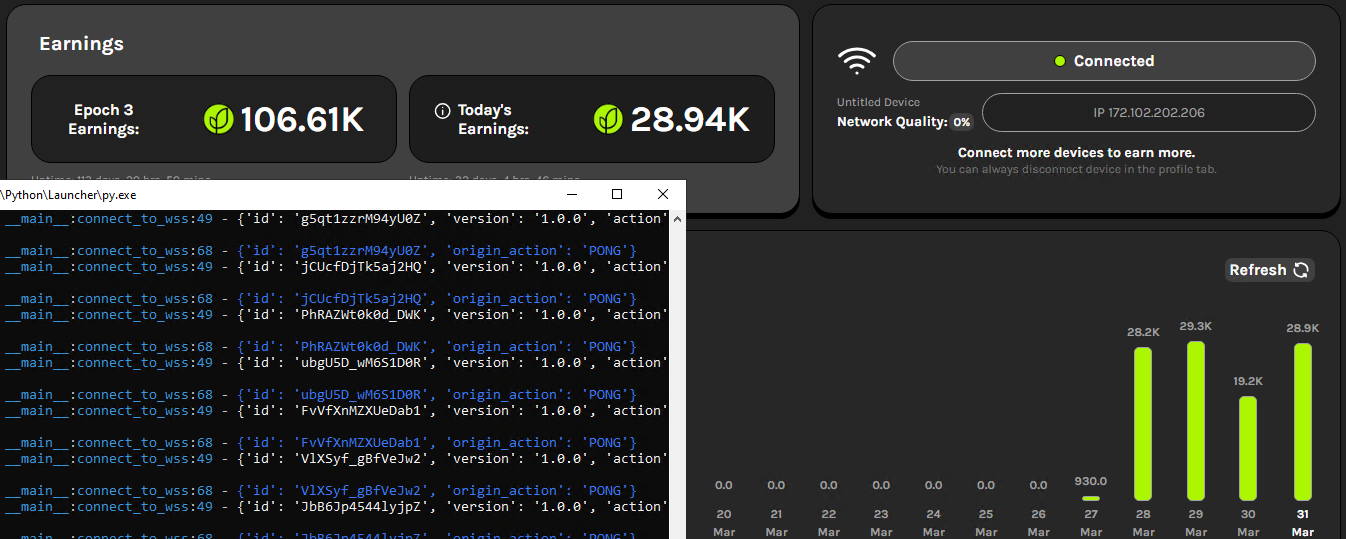
Task: Click the 19.2K value label
Action: click(1248, 381)
